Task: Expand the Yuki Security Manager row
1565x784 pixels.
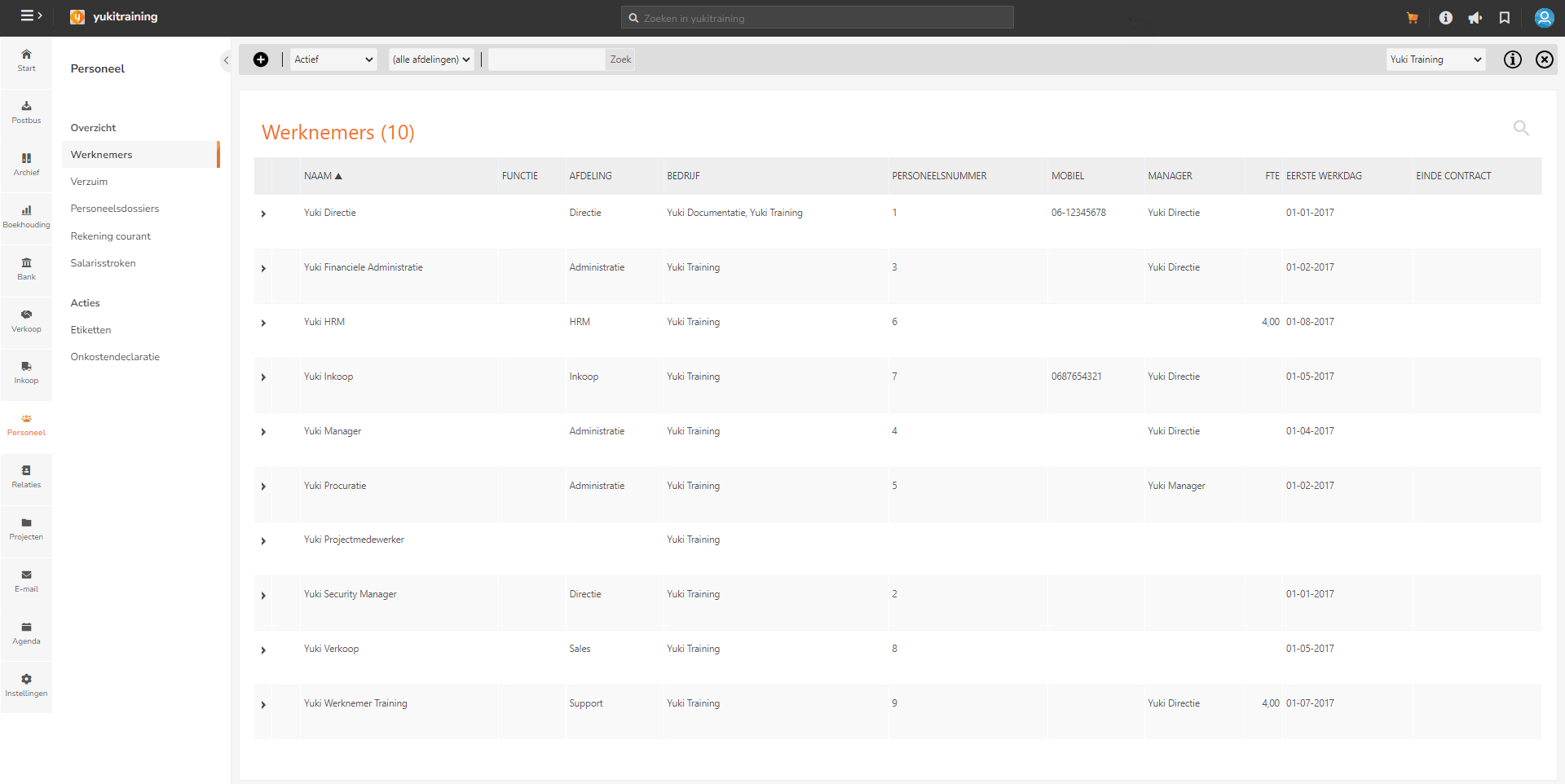Action: 263,597
